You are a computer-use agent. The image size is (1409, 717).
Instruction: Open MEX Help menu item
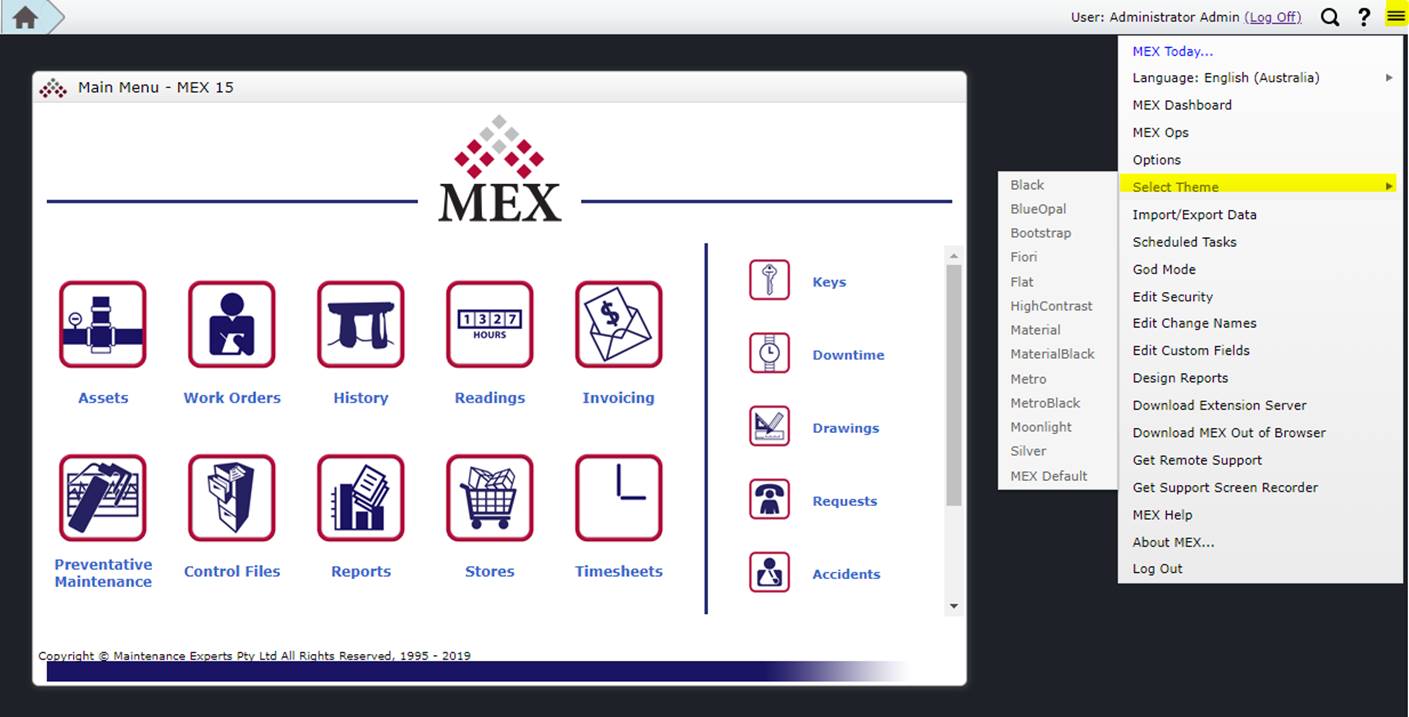click(1260, 515)
